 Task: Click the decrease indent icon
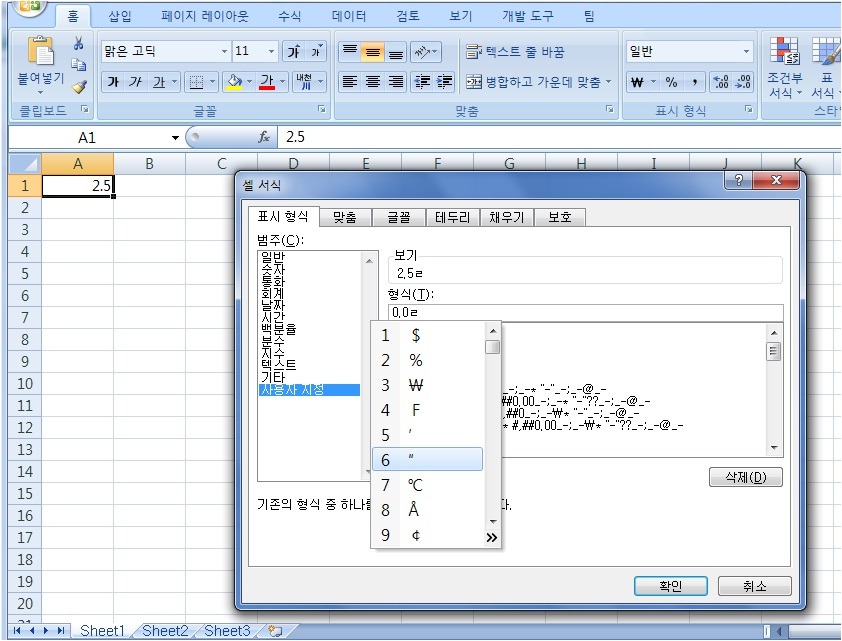click(x=422, y=82)
